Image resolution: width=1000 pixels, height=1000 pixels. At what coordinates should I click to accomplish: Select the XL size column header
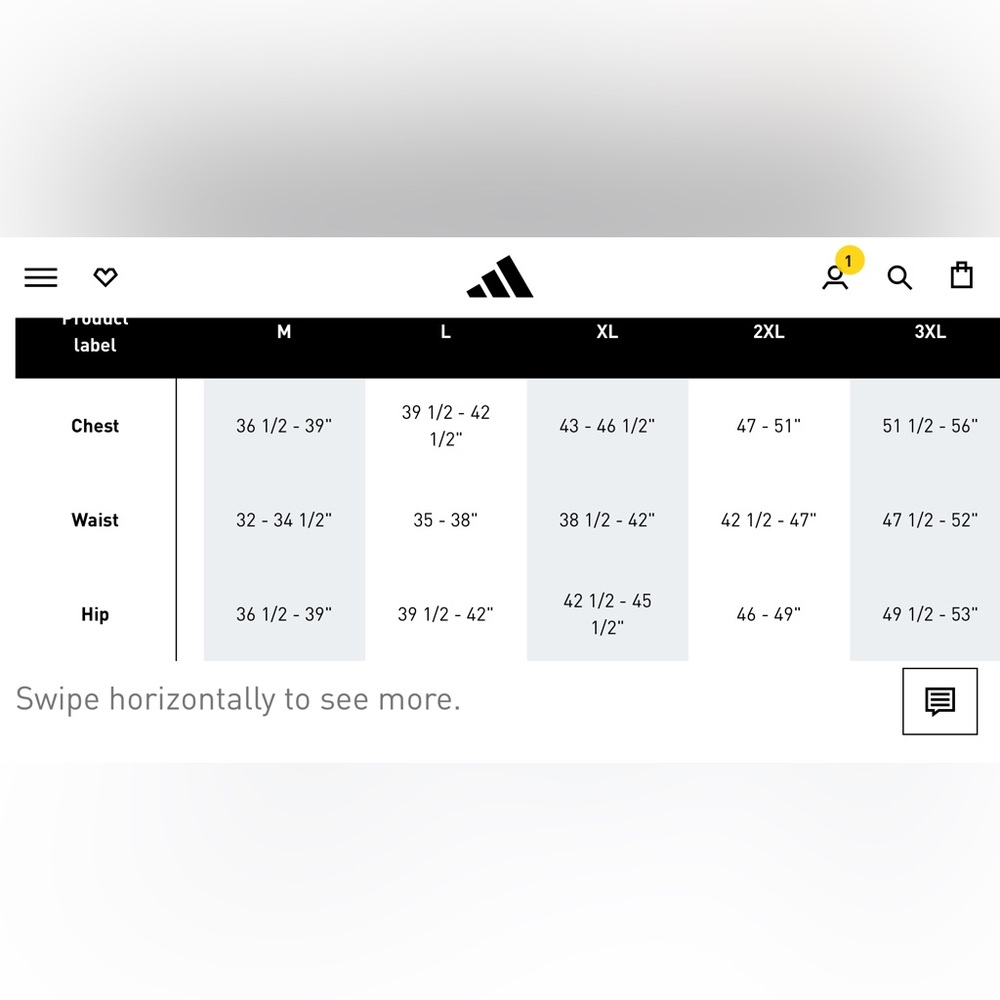[x=607, y=332]
